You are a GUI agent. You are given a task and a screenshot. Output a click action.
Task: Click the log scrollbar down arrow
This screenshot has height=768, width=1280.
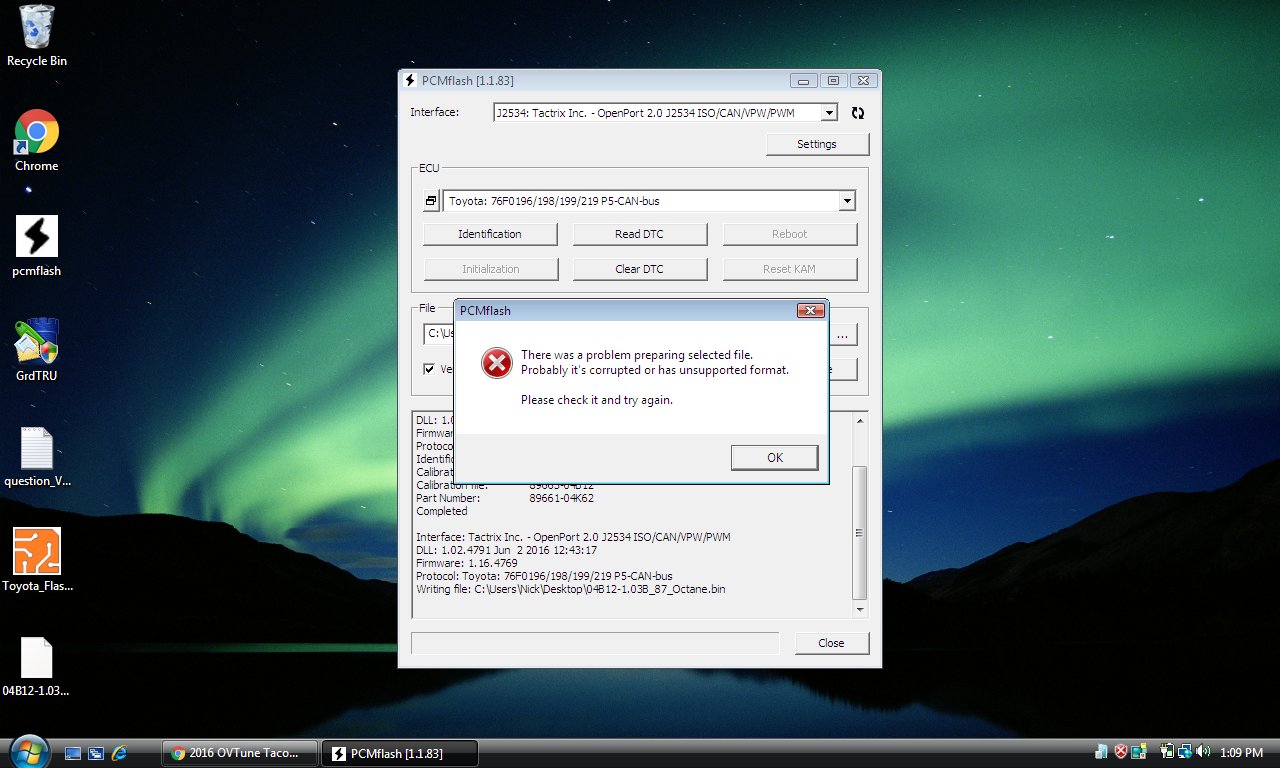pyautogui.click(x=858, y=609)
